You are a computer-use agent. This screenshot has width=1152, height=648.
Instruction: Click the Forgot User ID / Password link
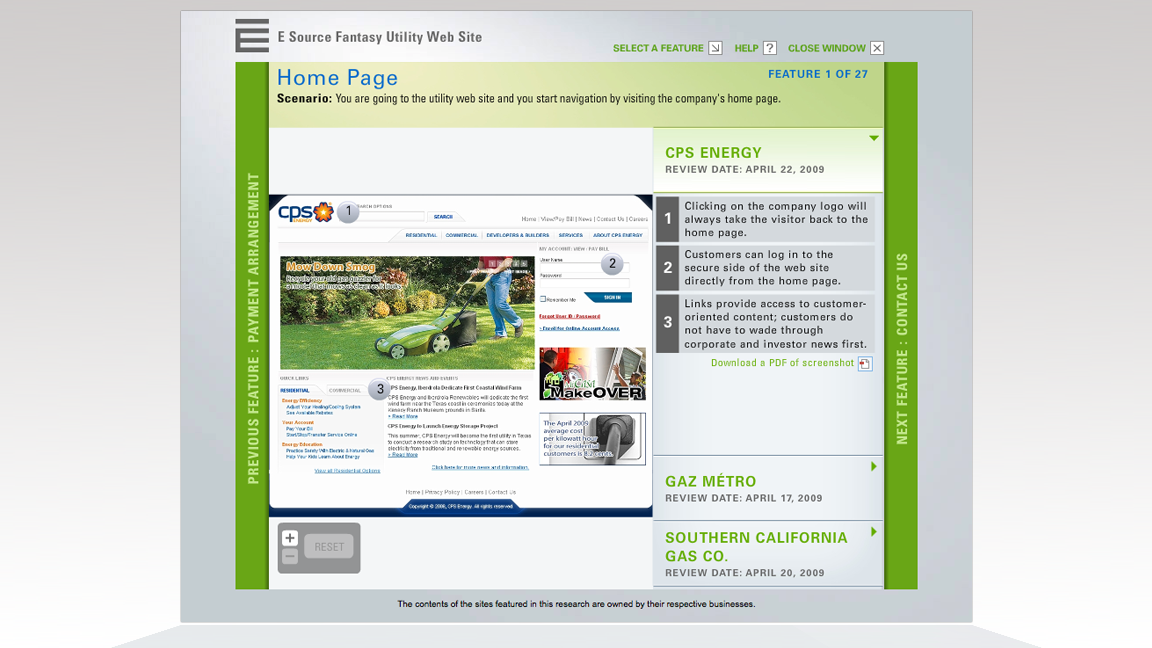tap(569, 316)
